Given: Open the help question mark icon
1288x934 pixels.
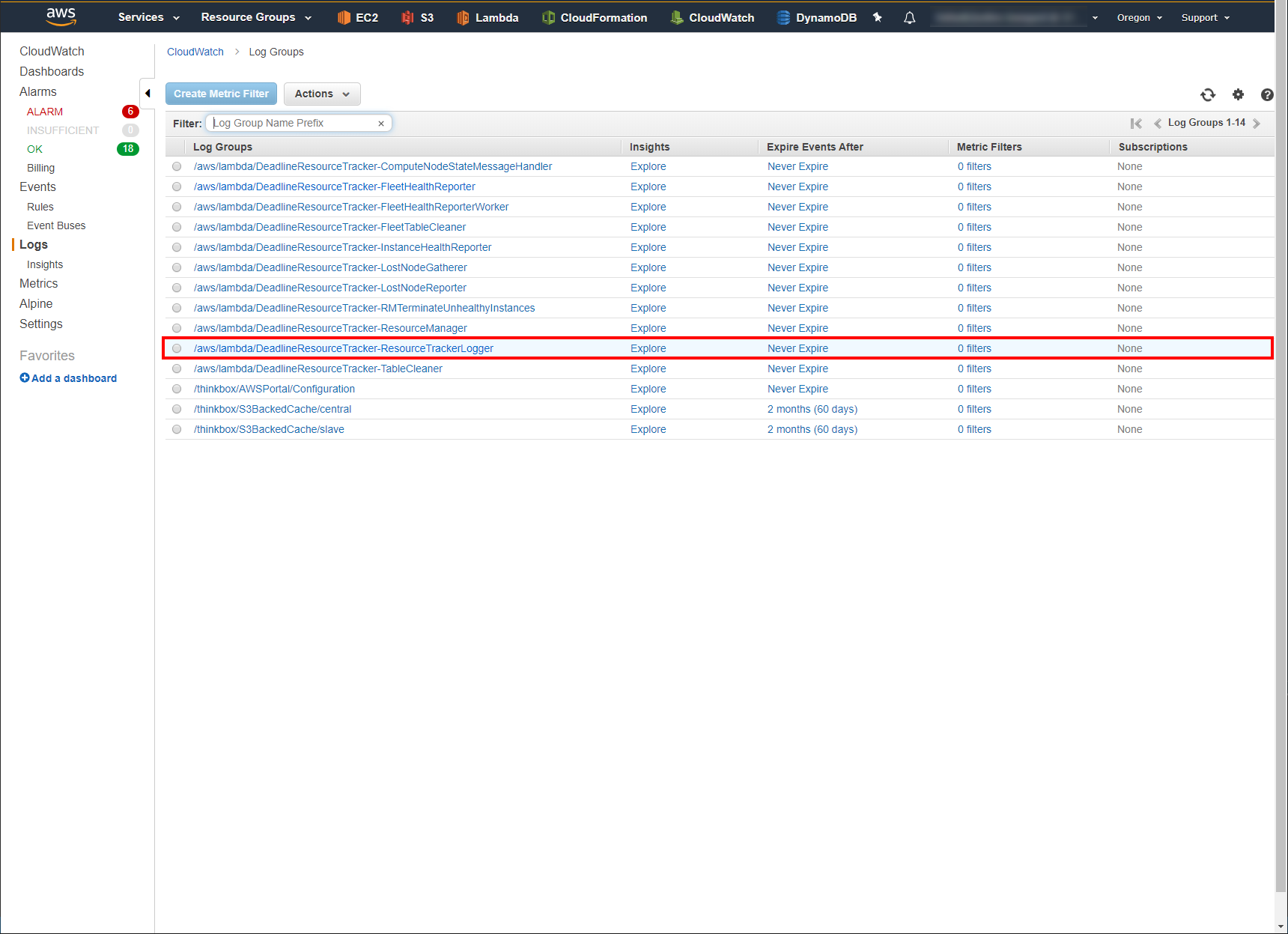Looking at the screenshot, I should pyautogui.click(x=1267, y=94).
